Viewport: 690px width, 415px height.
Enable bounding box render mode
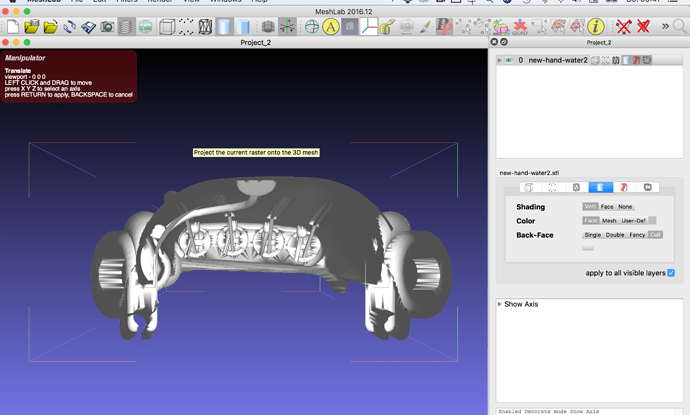coord(167,27)
